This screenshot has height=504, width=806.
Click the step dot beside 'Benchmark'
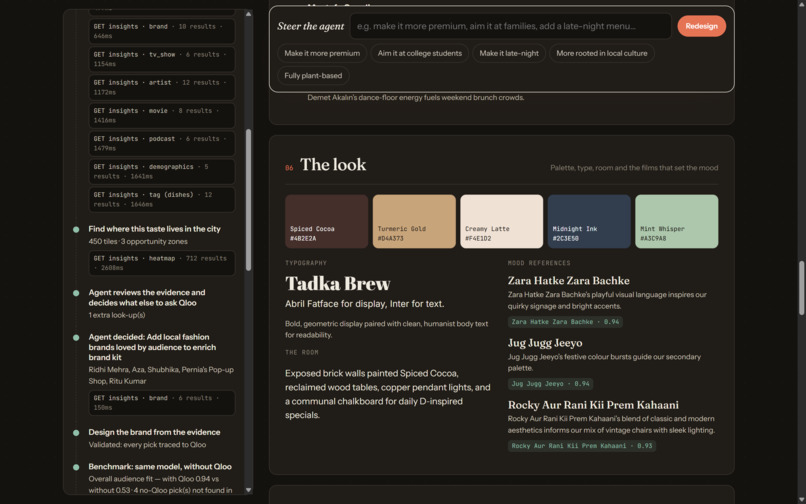(76, 467)
